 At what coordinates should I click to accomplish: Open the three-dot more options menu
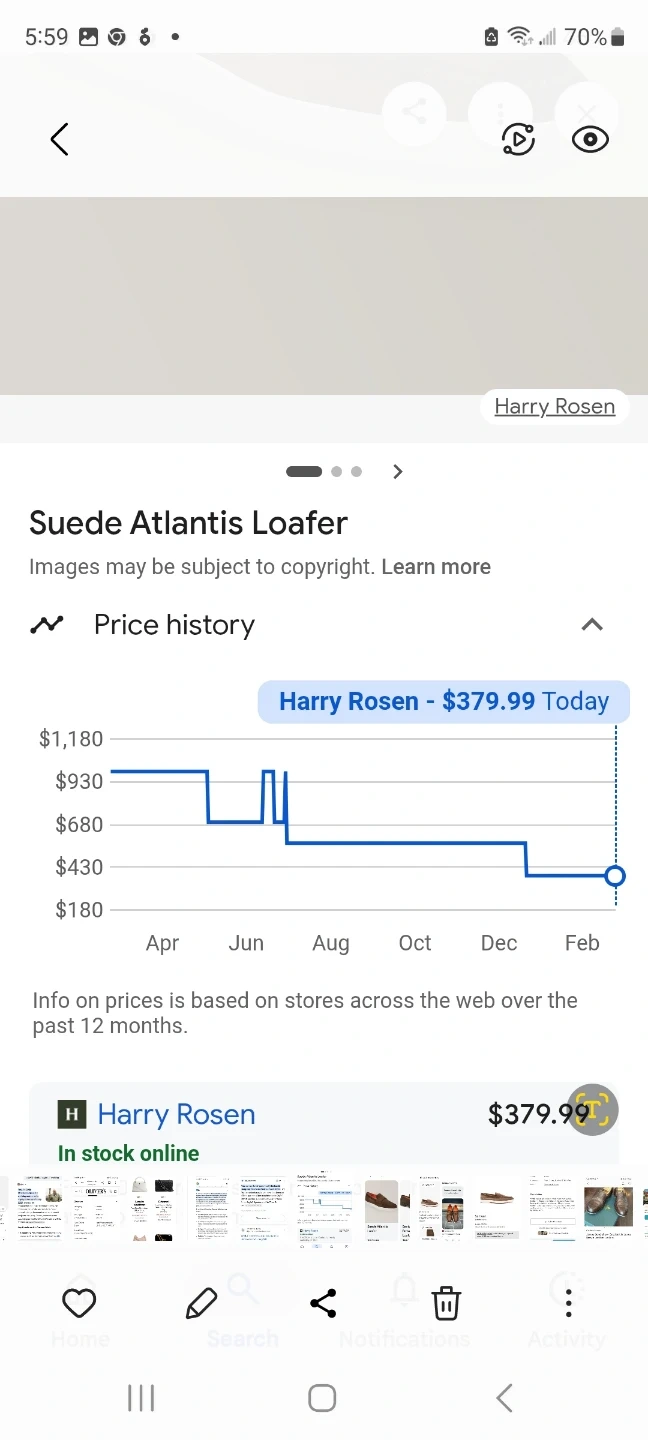(x=568, y=1303)
